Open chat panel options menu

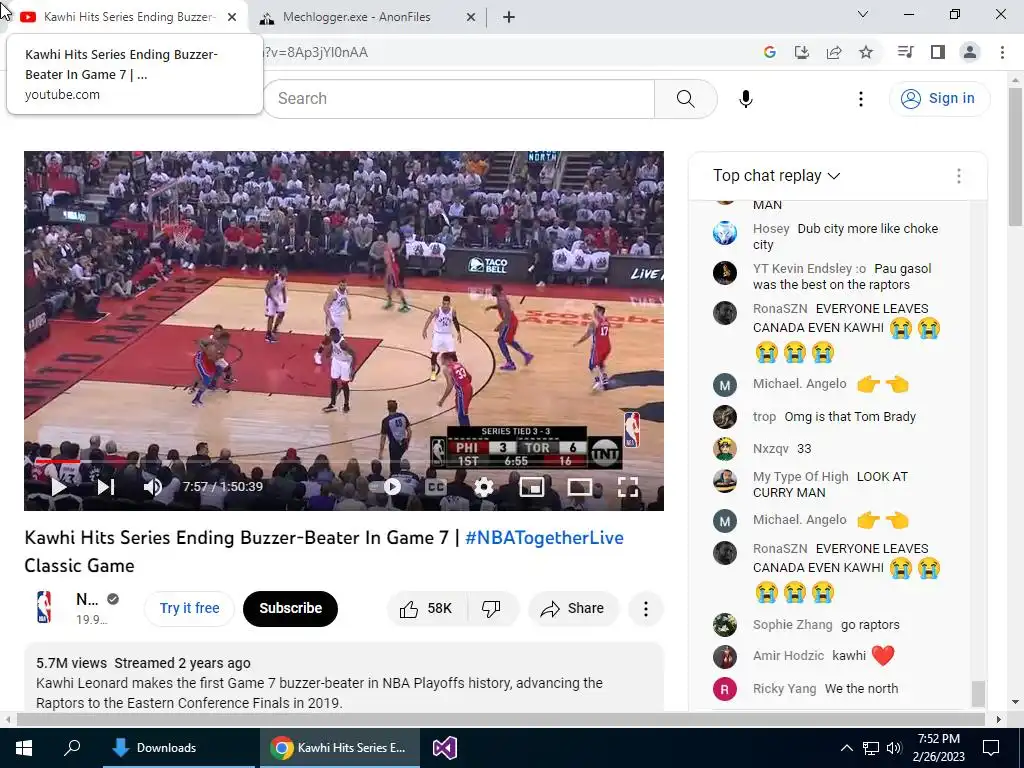[958, 176]
